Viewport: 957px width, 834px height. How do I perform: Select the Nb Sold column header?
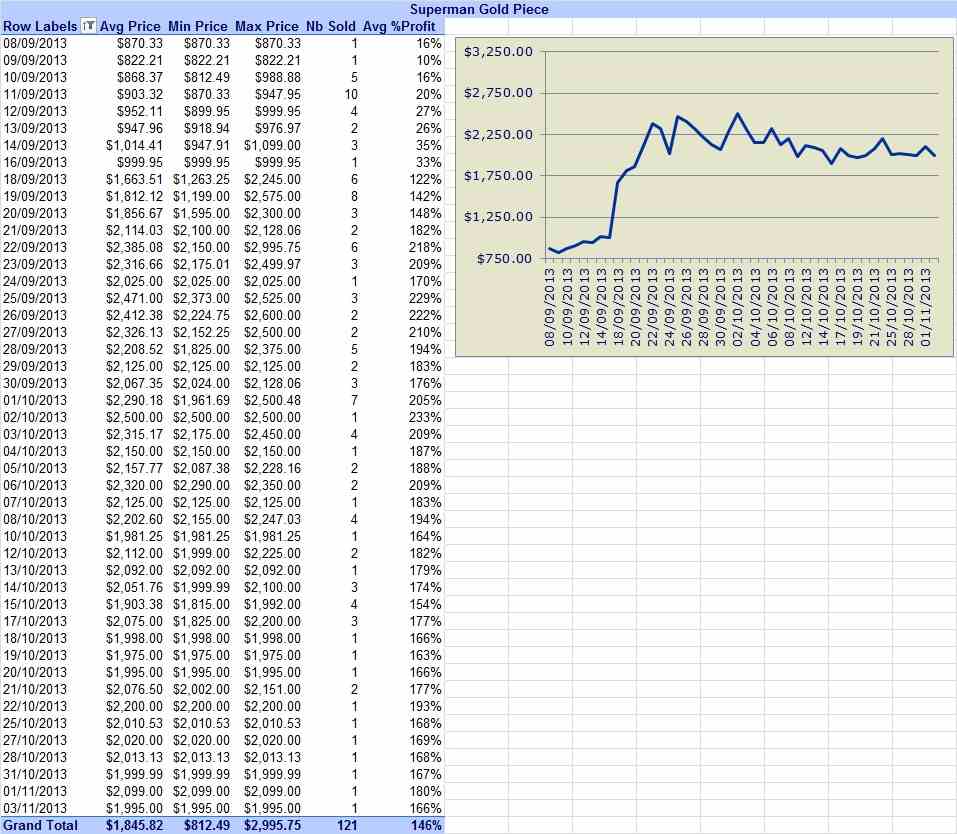331,26
